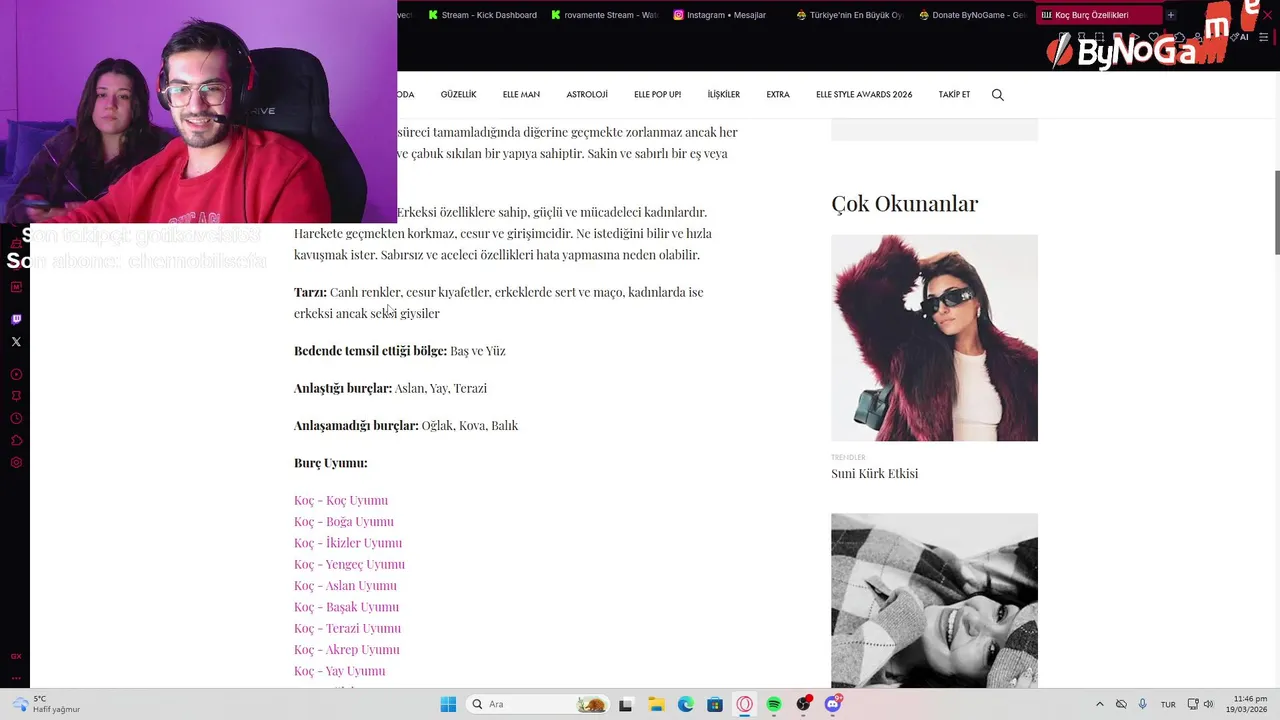The image size is (1280, 720).
Task: Click the search magnifier on ELLE navbar
Action: coord(997,95)
